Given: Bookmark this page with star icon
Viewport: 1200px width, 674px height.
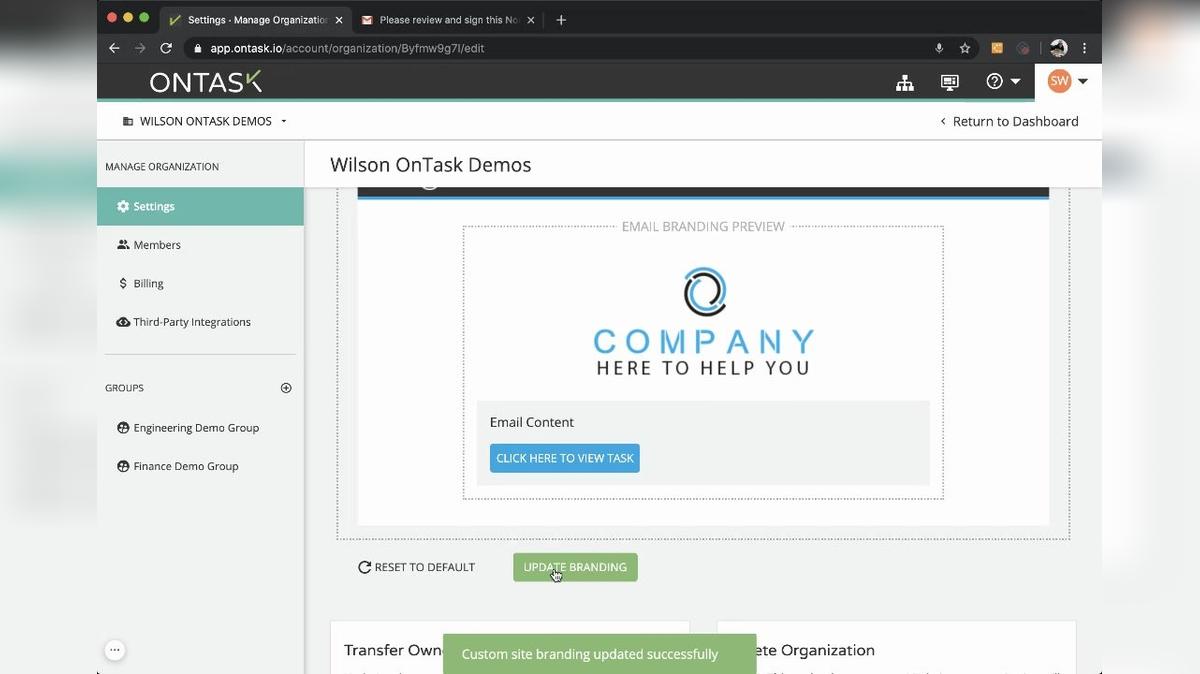Looking at the screenshot, I should 965,48.
